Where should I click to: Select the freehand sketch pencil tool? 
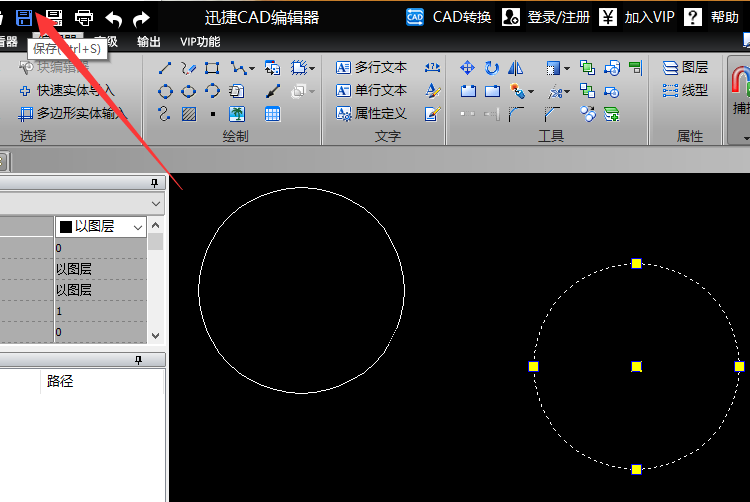click(188, 68)
